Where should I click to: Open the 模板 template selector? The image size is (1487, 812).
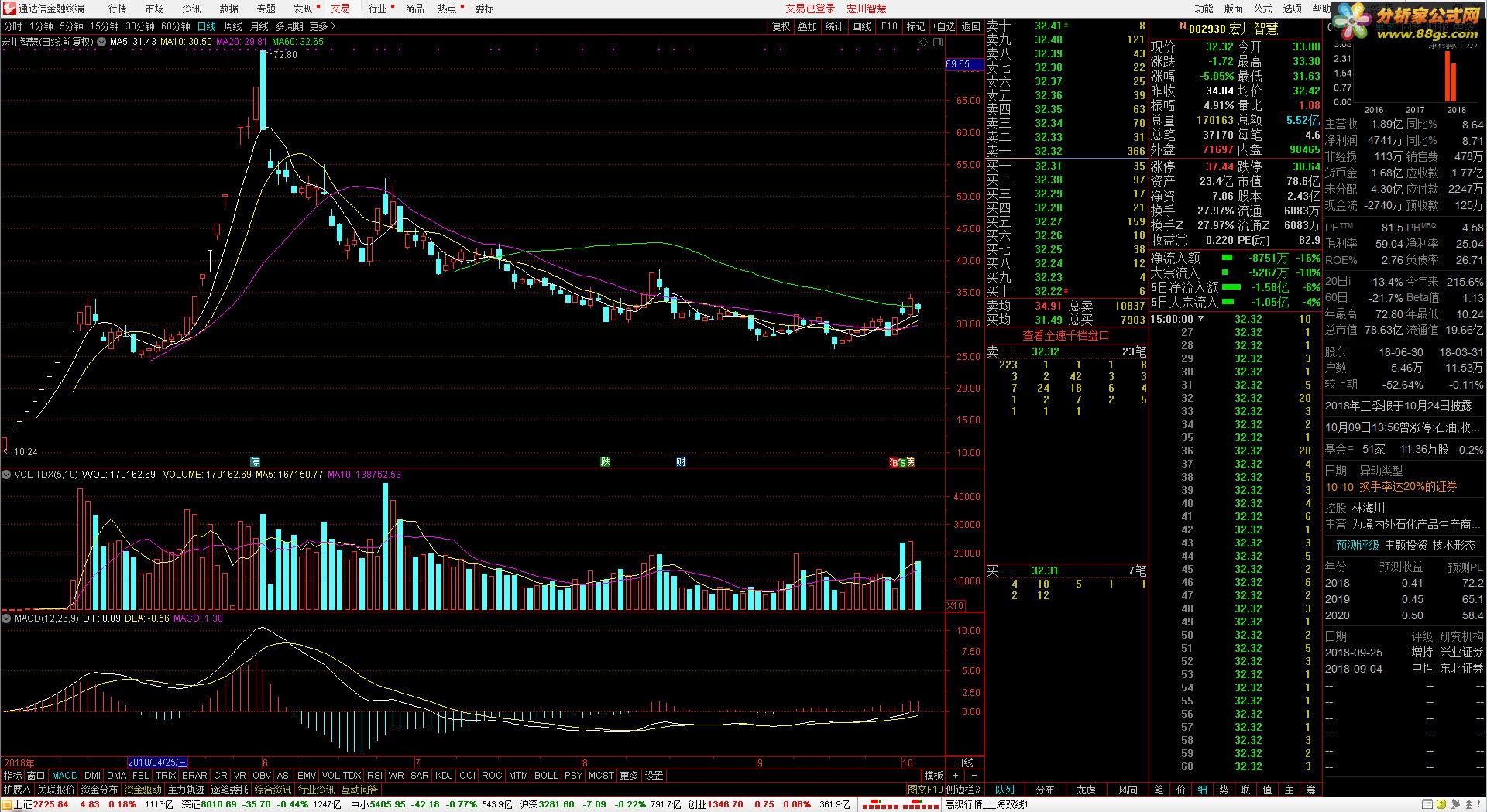click(x=933, y=776)
